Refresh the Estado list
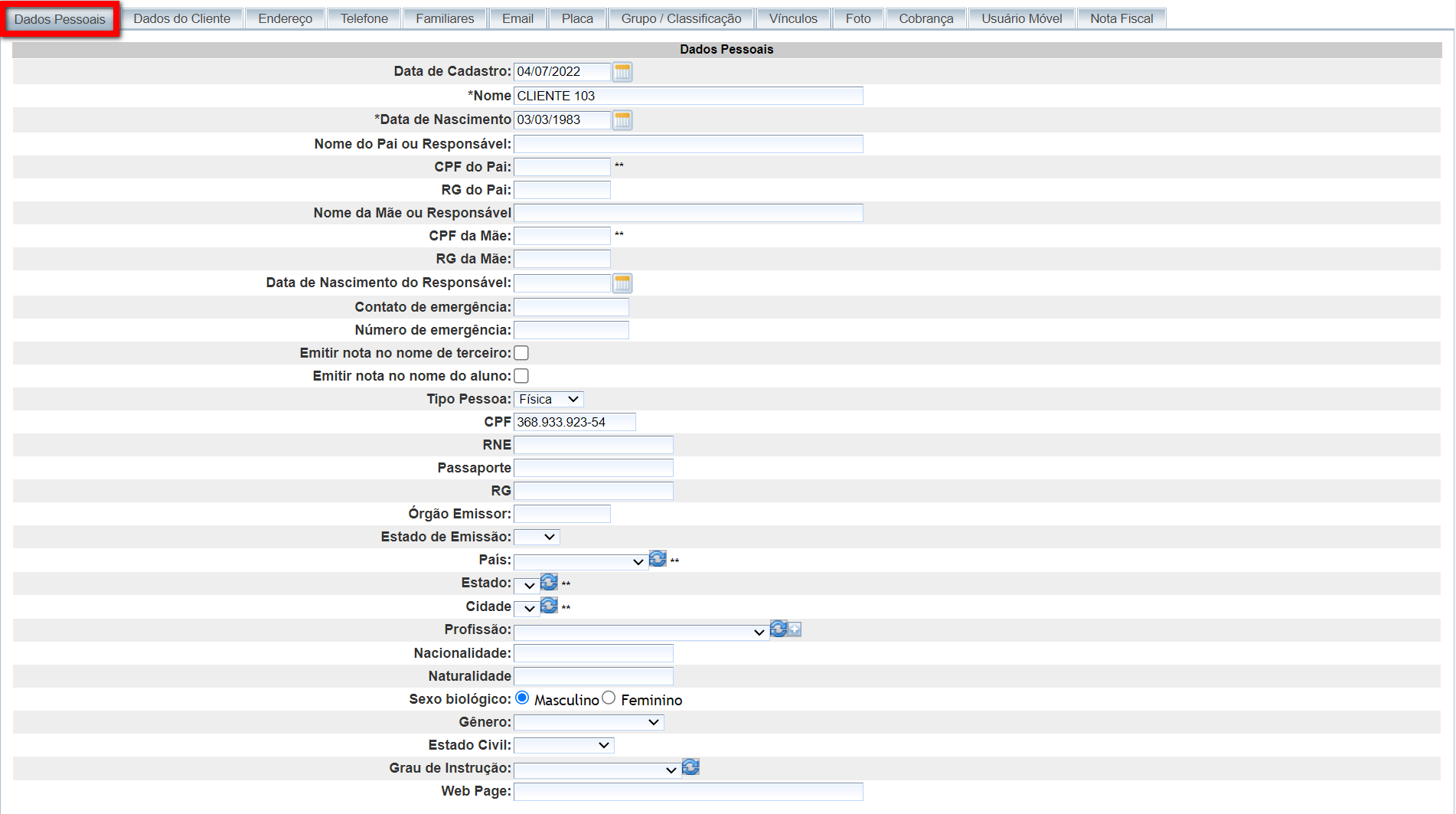1456x814 pixels. point(549,583)
